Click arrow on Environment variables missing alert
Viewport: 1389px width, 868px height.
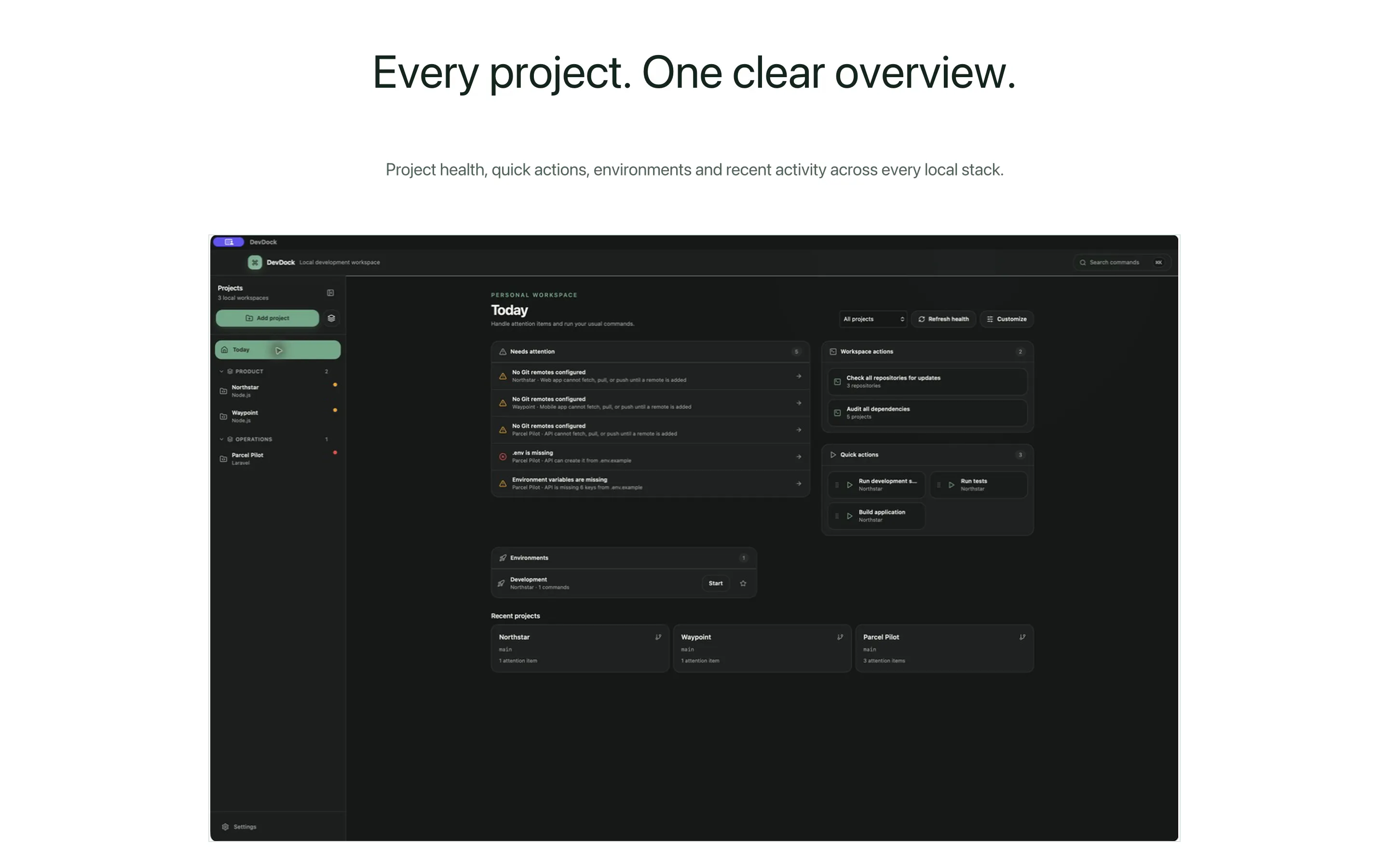[x=798, y=483]
